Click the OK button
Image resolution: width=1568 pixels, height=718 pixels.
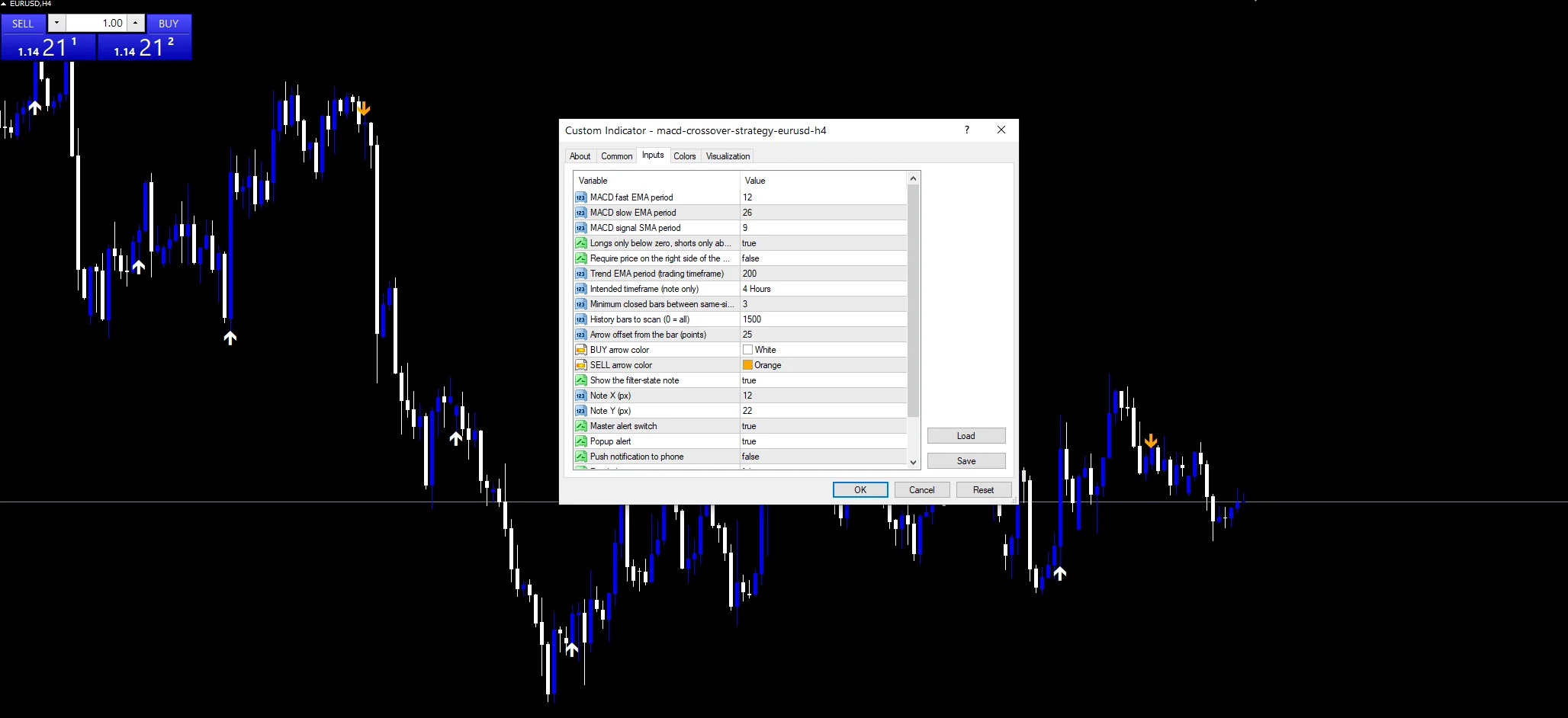[x=860, y=490]
